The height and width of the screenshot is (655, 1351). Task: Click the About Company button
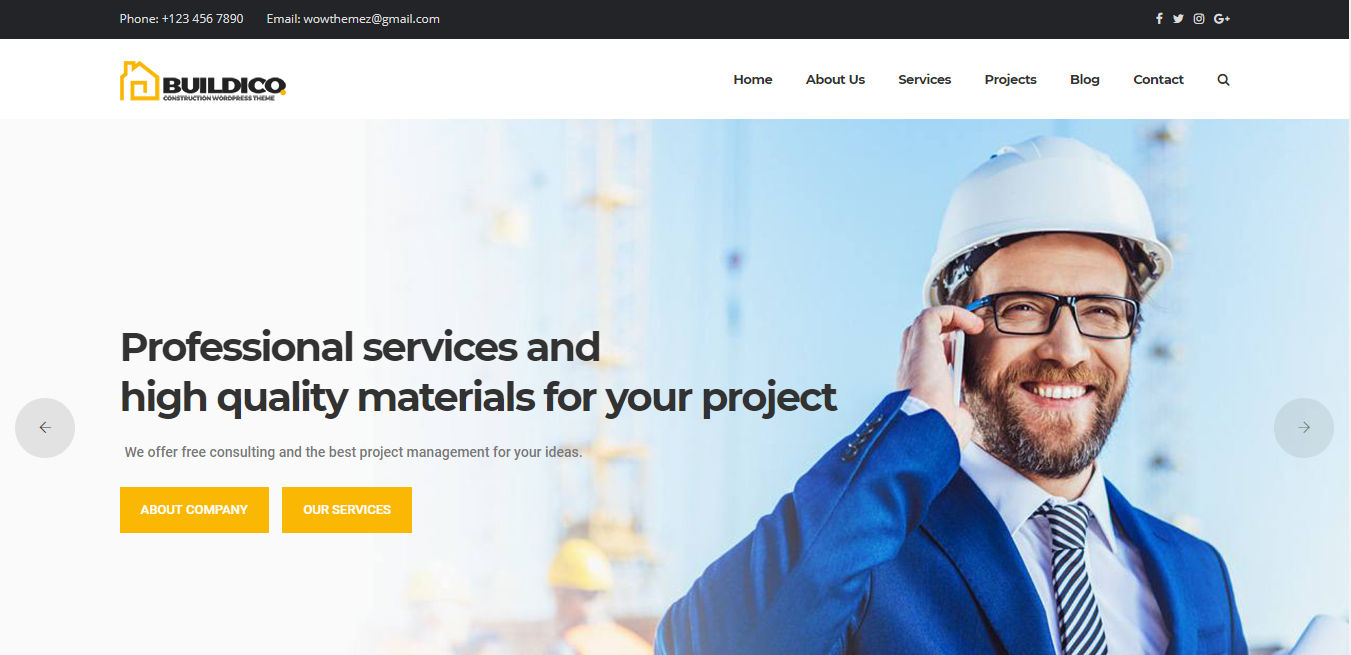(194, 510)
